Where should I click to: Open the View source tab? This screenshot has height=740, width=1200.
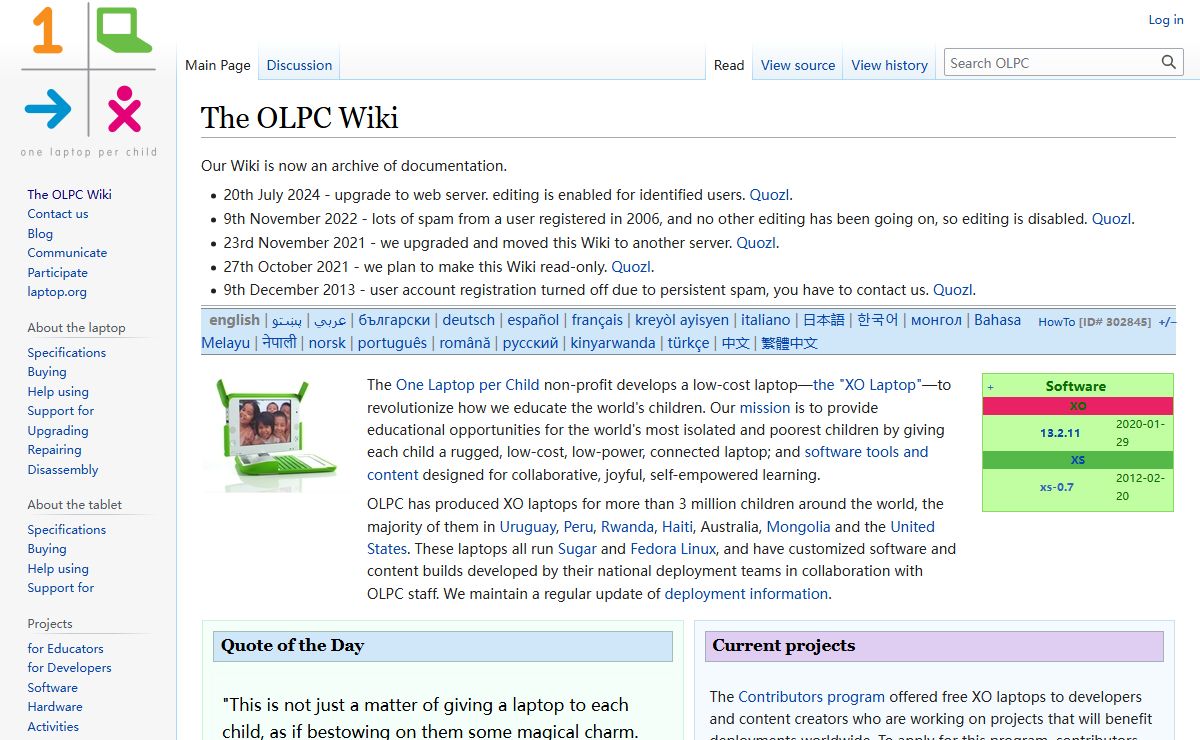(x=798, y=65)
